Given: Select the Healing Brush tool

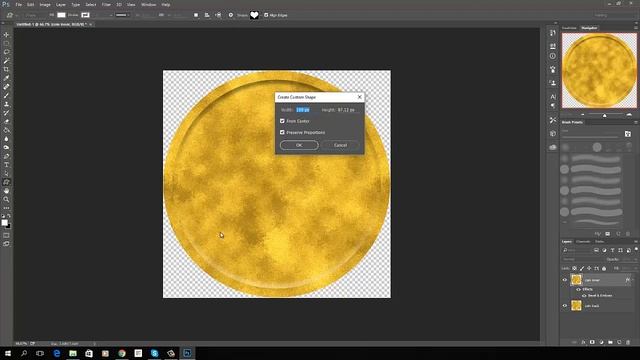Looking at the screenshot, I should [x=6, y=87].
